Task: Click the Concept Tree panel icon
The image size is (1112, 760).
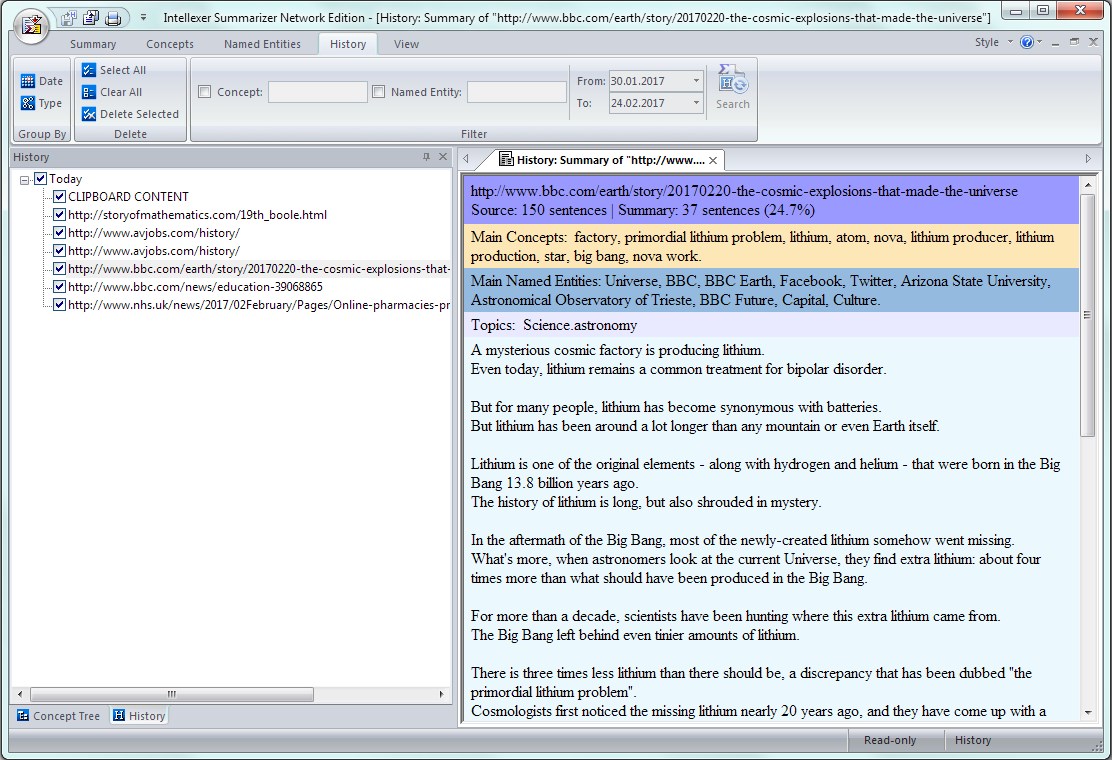Action: click(23, 715)
